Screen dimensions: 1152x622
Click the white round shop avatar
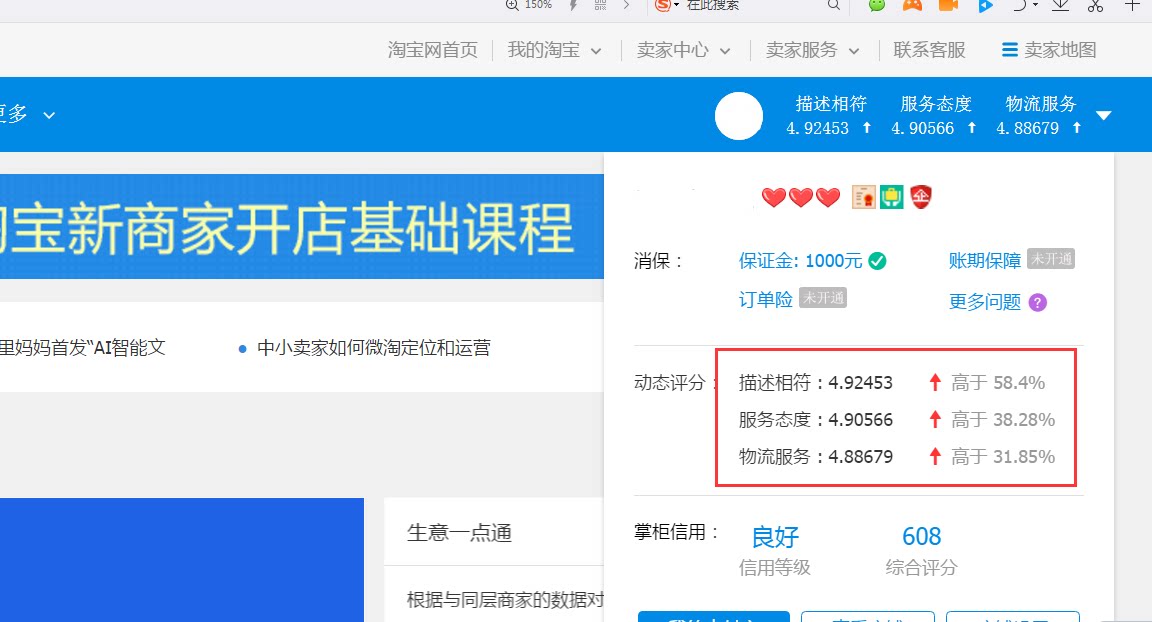pos(739,116)
